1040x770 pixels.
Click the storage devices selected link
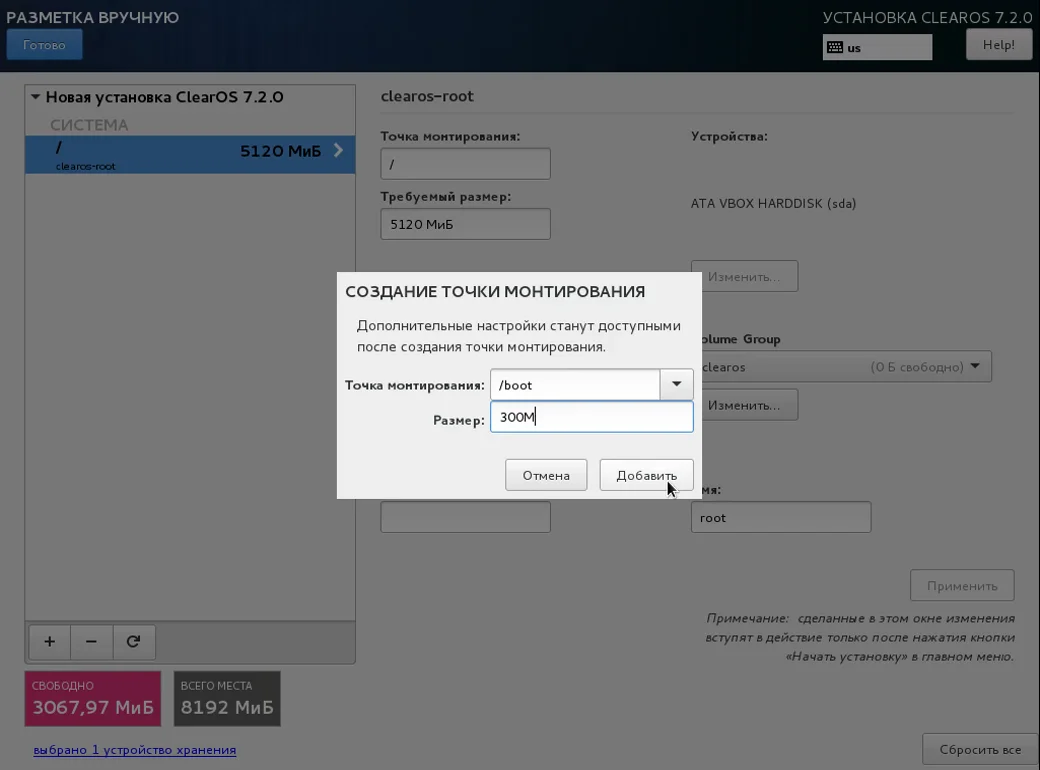tap(135, 750)
